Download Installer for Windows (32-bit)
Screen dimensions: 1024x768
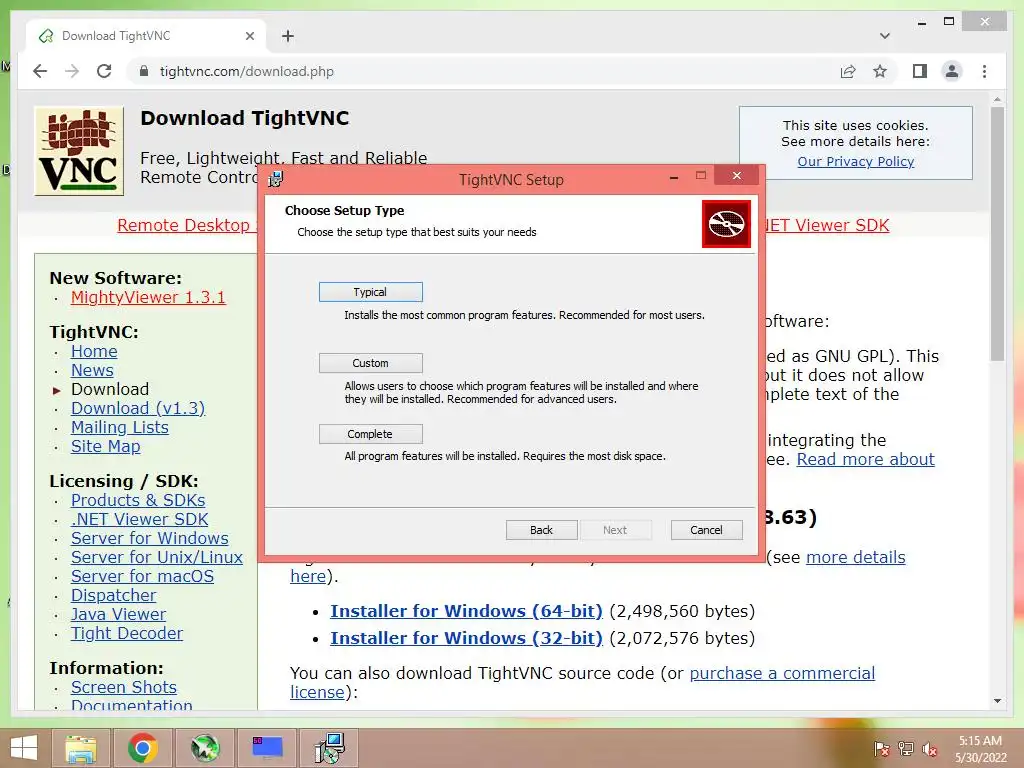pos(466,638)
